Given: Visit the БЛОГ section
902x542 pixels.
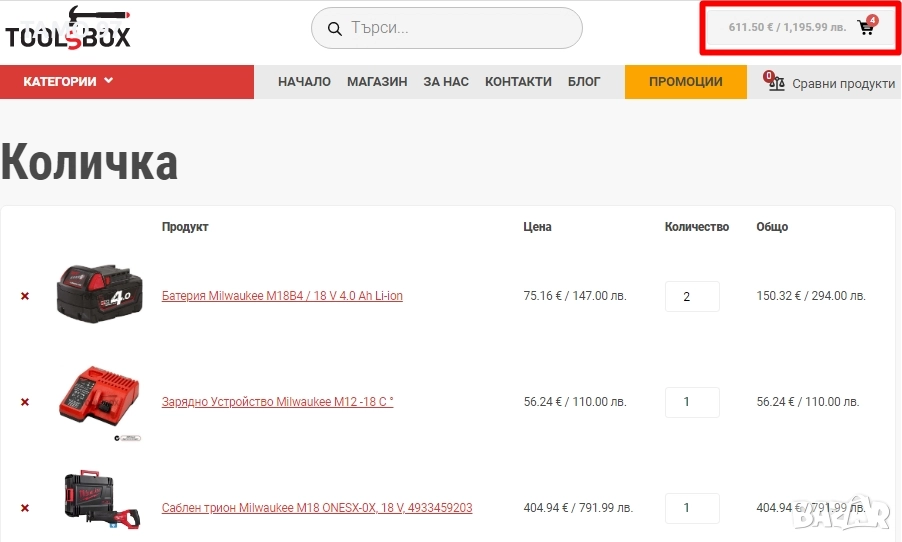Looking at the screenshot, I should pyautogui.click(x=584, y=82).
